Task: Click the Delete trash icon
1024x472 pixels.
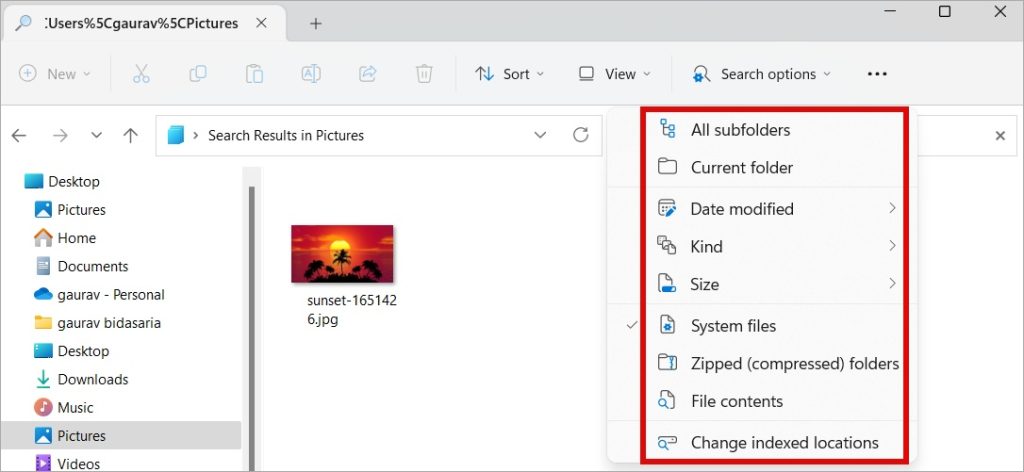Action: pyautogui.click(x=424, y=74)
